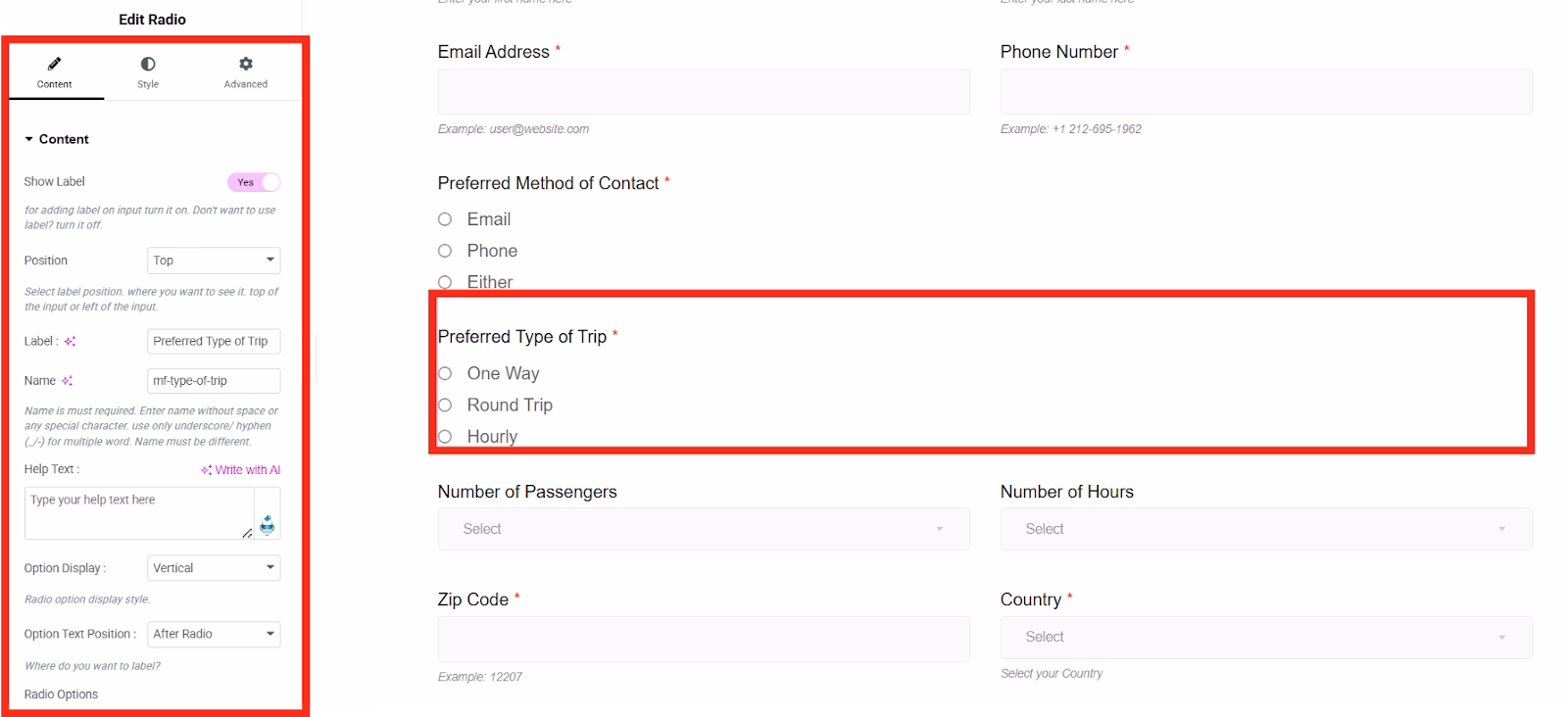This screenshot has width=1568, height=717.
Task: Choose the Round Trip radio option
Action: (x=445, y=406)
